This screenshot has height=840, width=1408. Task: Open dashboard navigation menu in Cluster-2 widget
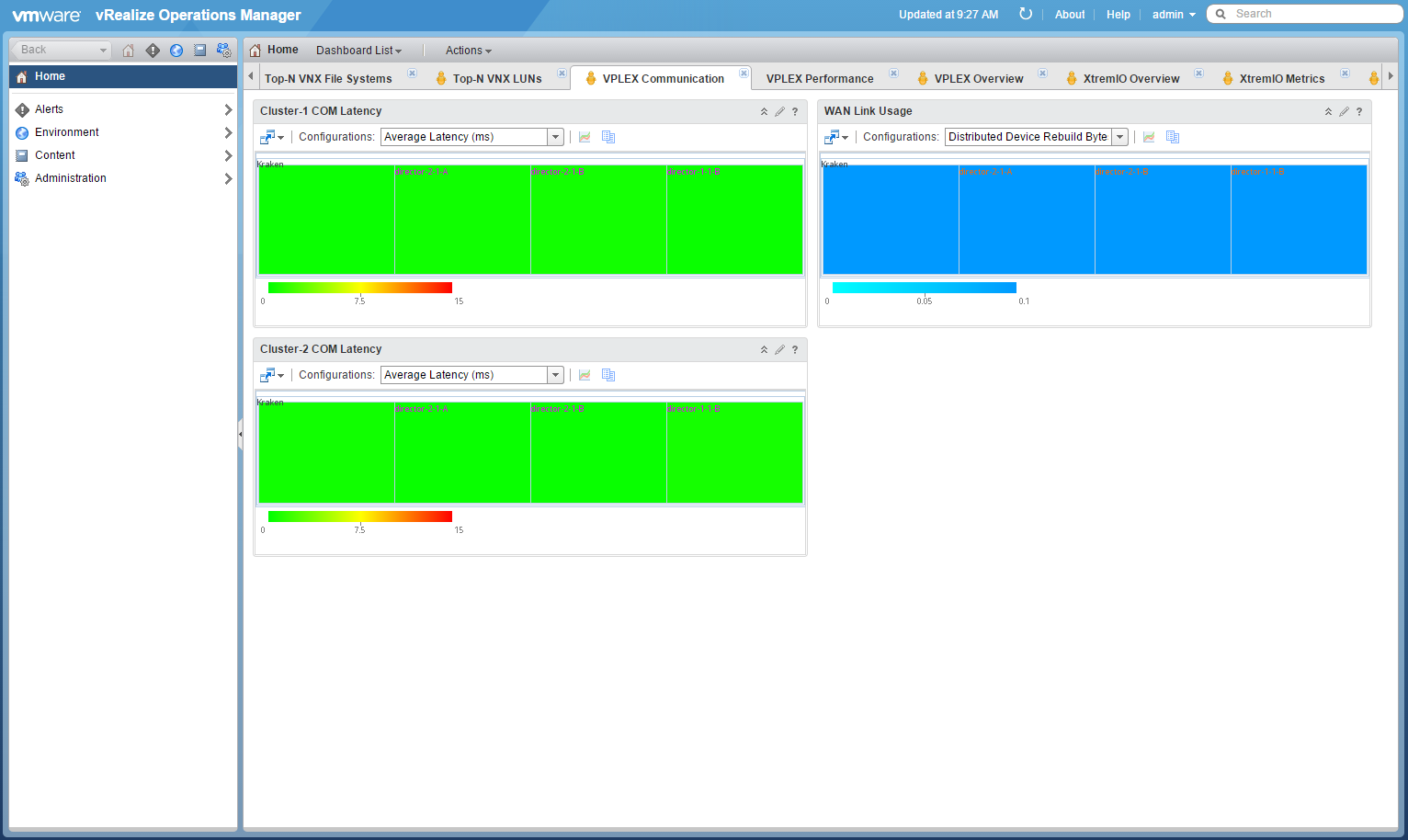point(272,375)
